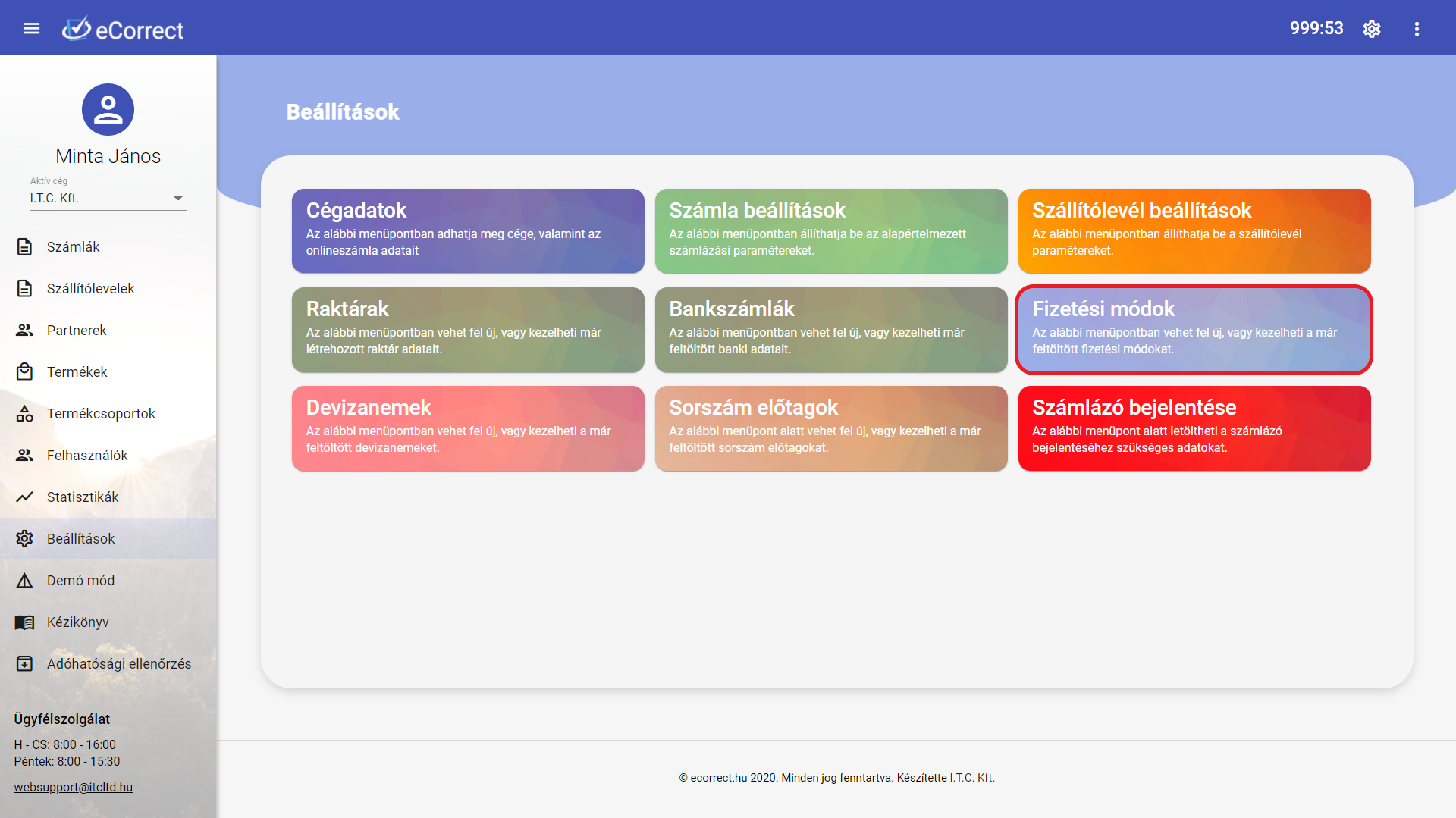The height and width of the screenshot is (818, 1456).
Task: Click the Kézikönyv book icon
Action: pos(24,622)
